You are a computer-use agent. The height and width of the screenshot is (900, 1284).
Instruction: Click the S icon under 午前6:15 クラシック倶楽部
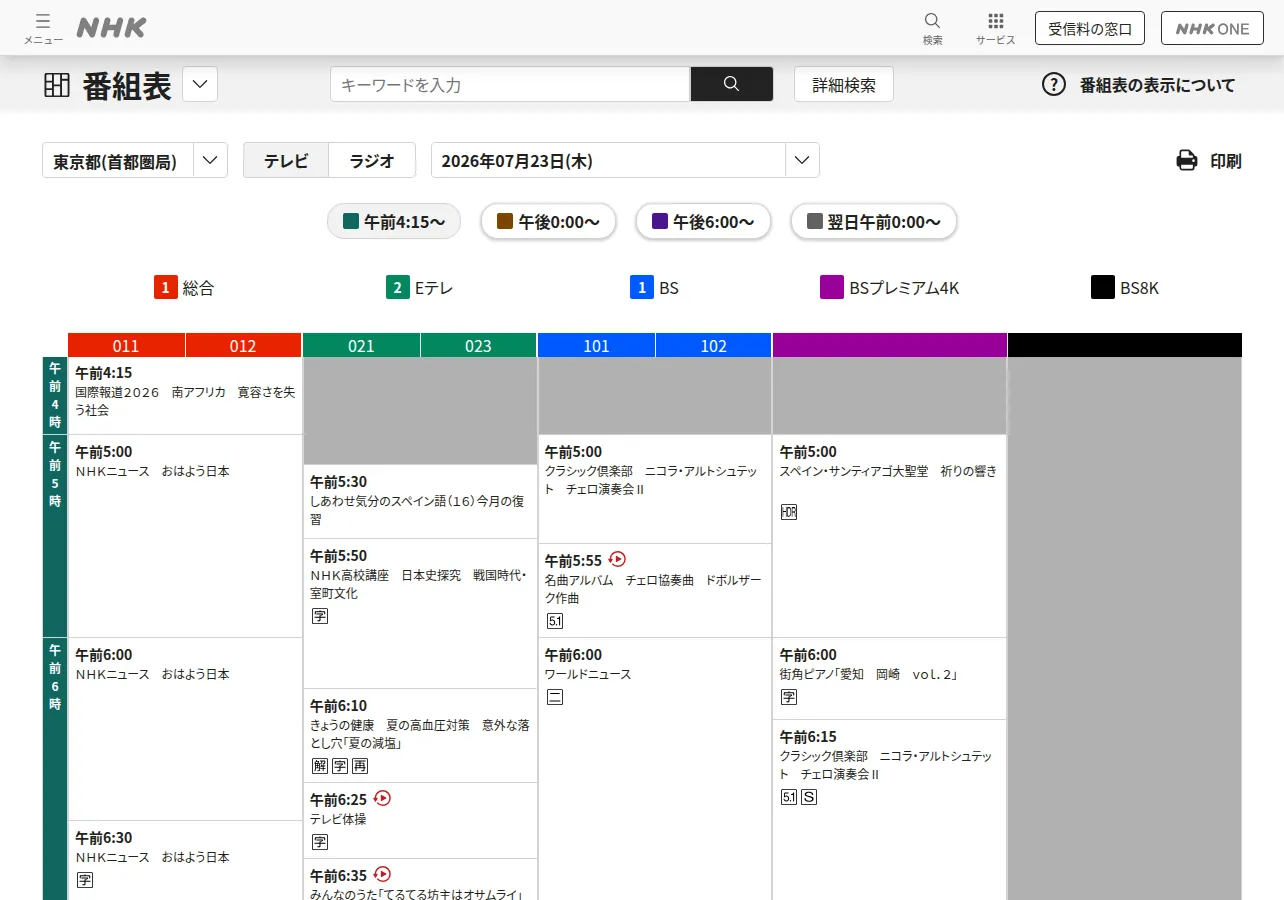coord(810,797)
